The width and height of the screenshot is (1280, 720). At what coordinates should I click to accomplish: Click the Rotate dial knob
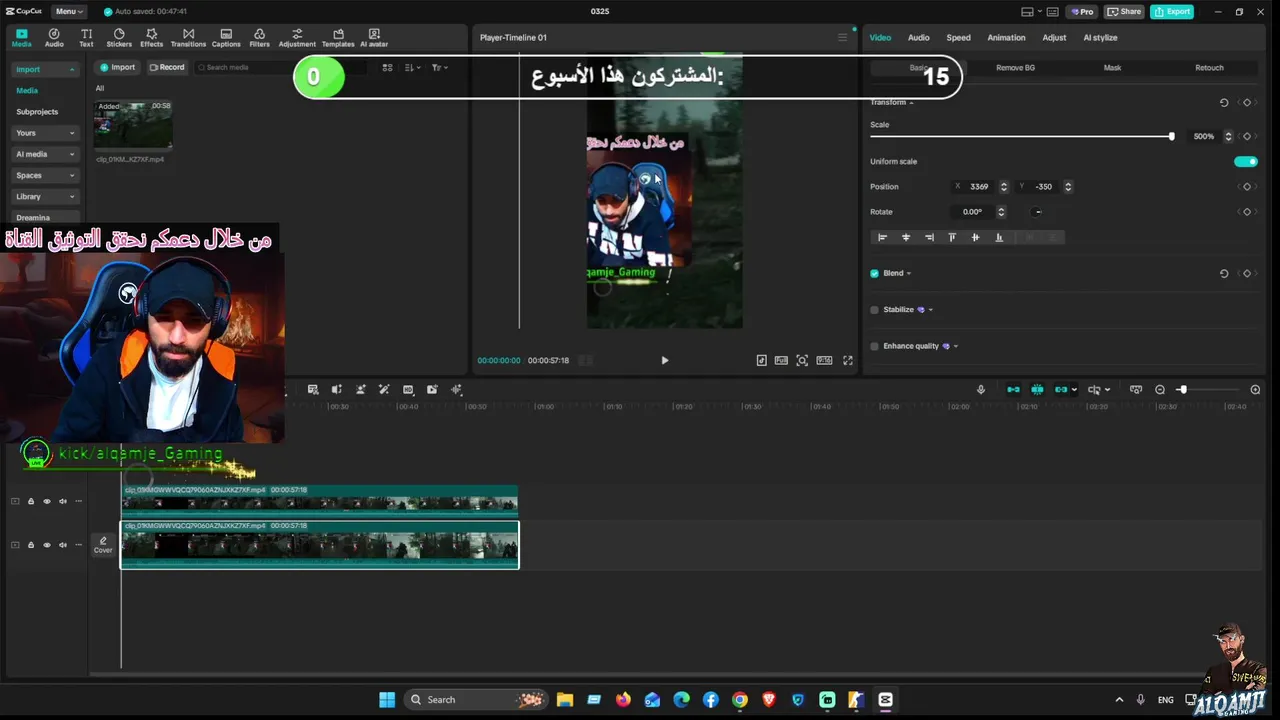click(1038, 212)
